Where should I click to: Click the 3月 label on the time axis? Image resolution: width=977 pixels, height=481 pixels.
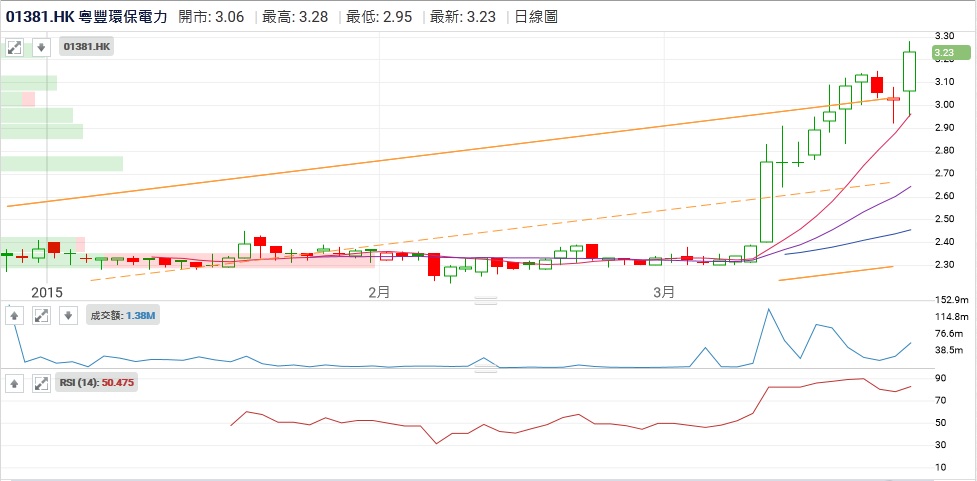point(664,292)
